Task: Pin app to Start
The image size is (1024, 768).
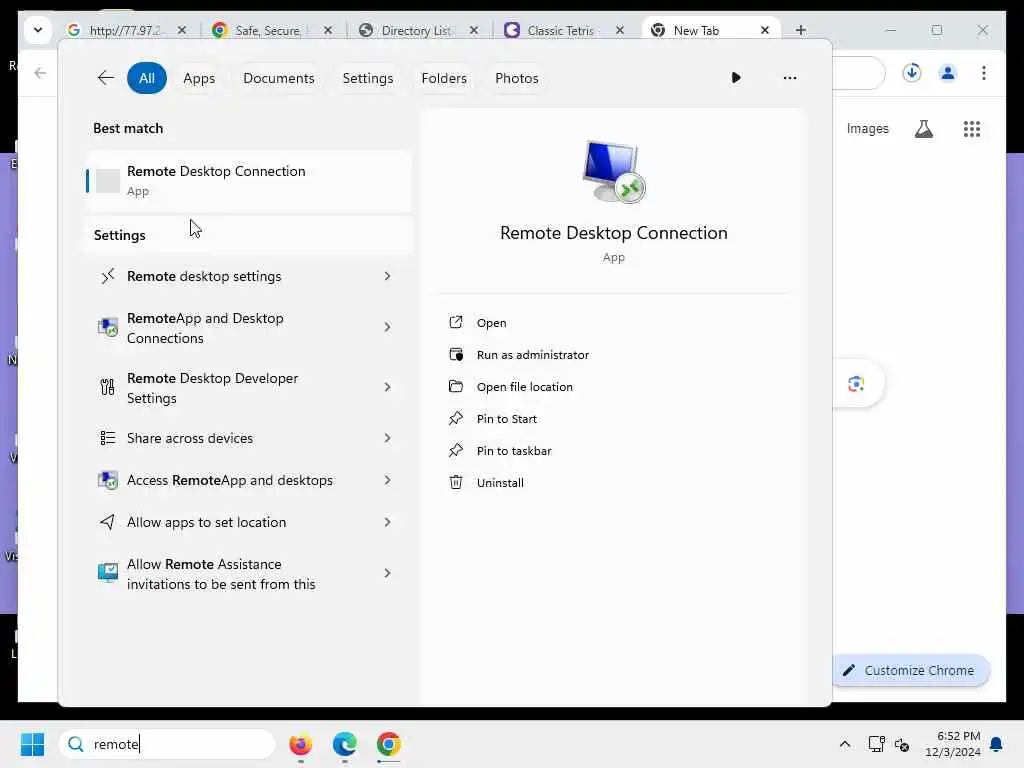Action: [506, 419]
